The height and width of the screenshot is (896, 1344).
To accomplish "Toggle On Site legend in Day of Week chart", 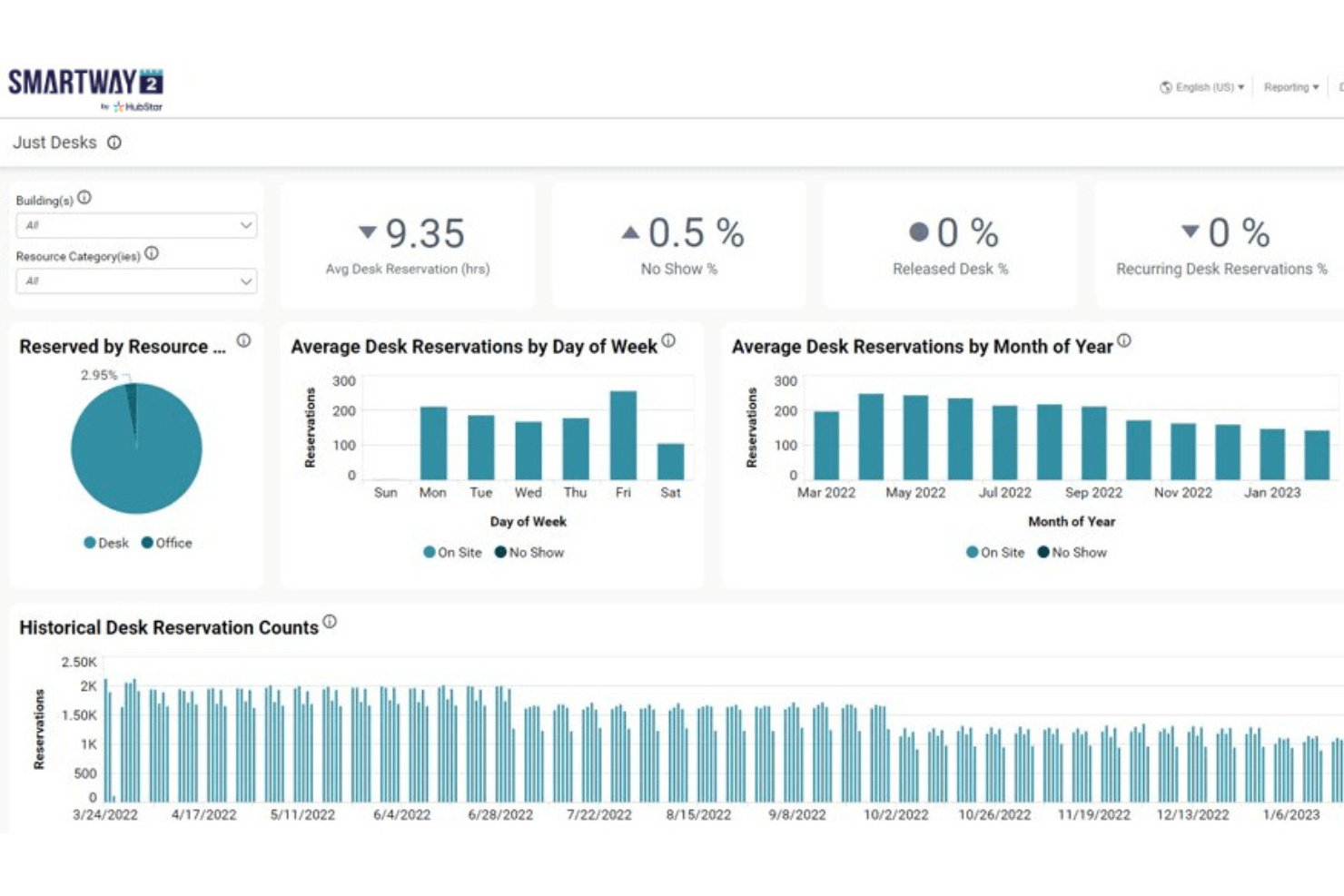I will (452, 552).
